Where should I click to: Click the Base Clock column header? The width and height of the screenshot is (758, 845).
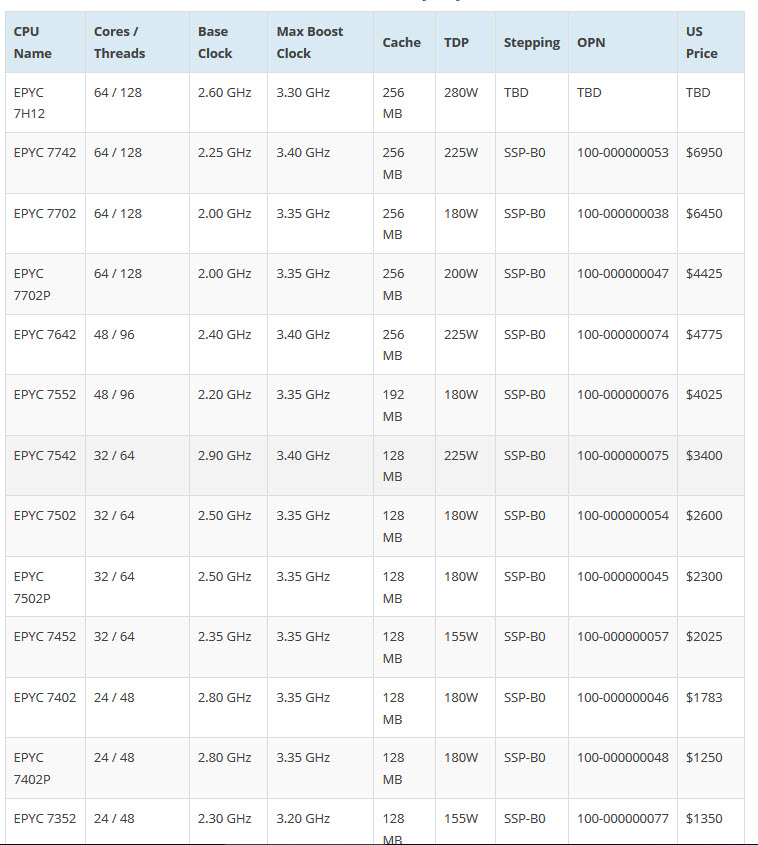[228, 43]
